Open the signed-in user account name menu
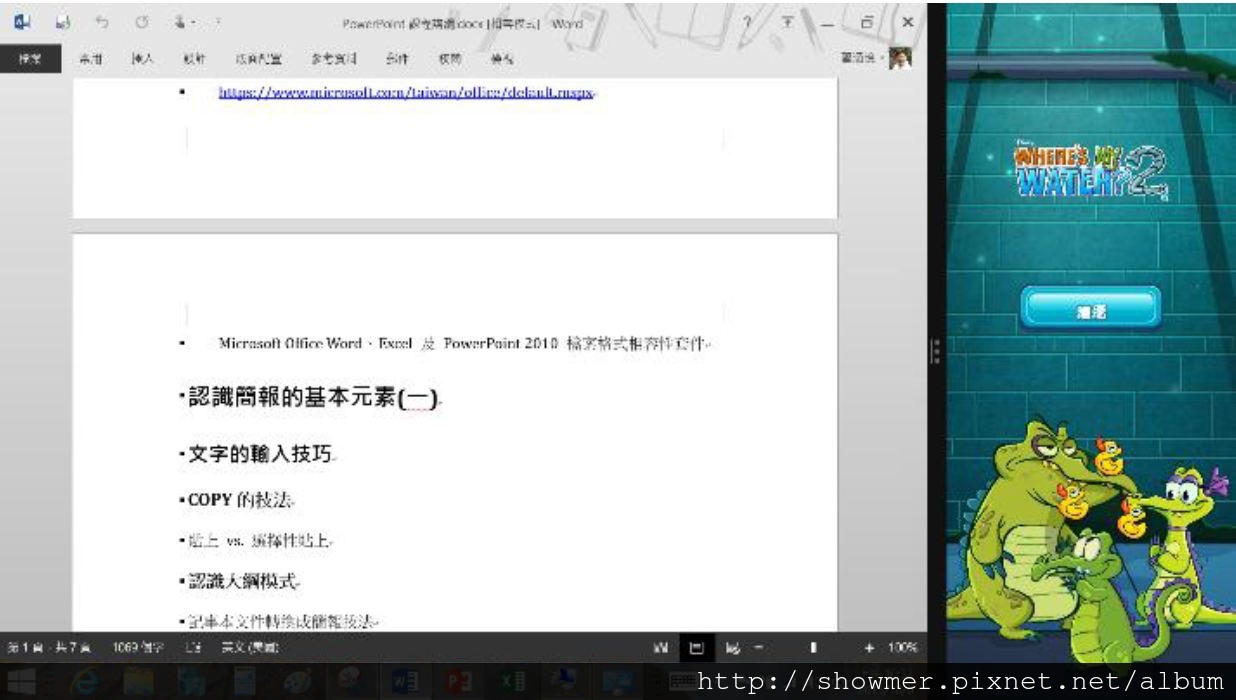 click(x=862, y=59)
